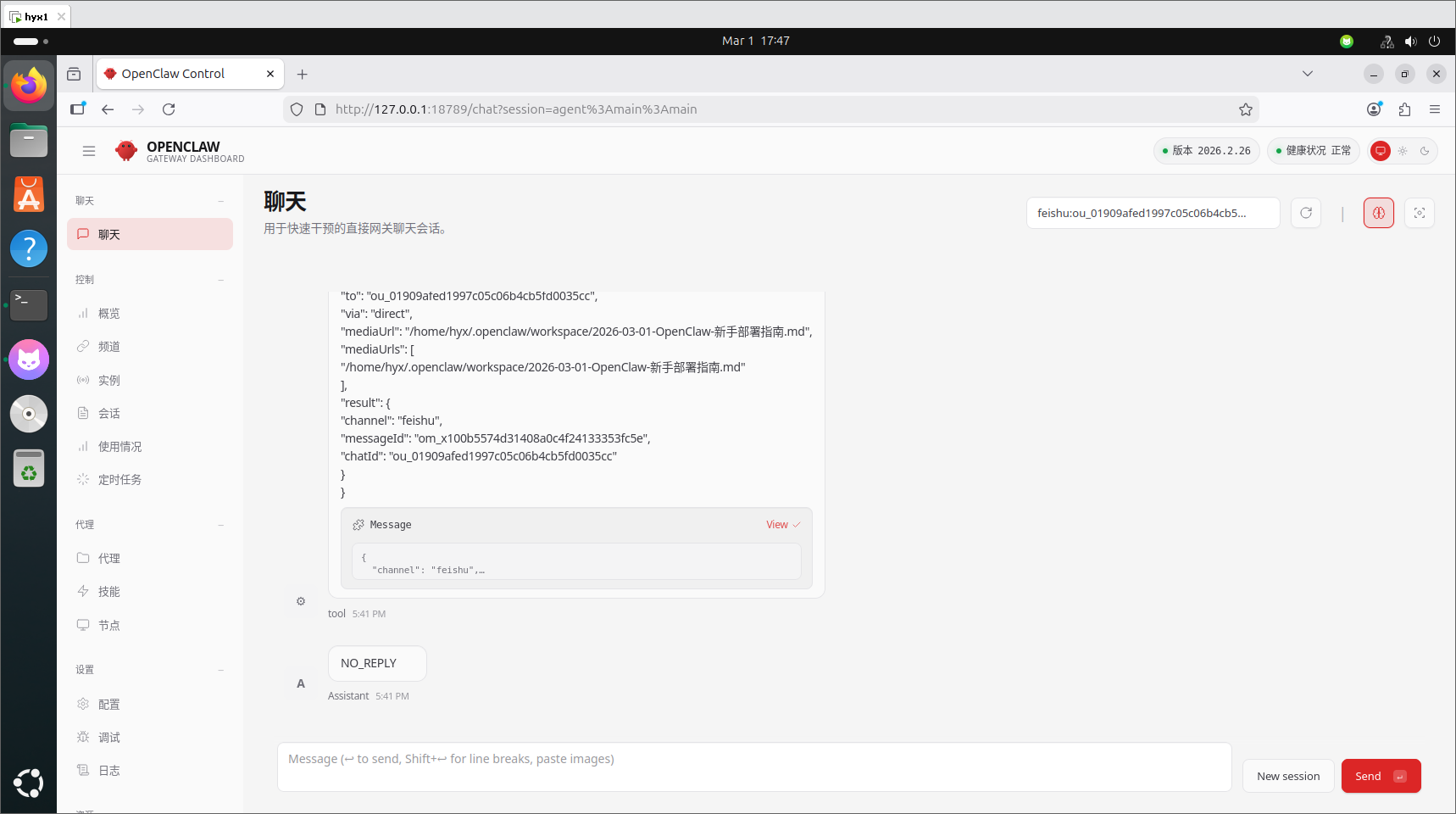Click the browser address bar

(x=771, y=109)
